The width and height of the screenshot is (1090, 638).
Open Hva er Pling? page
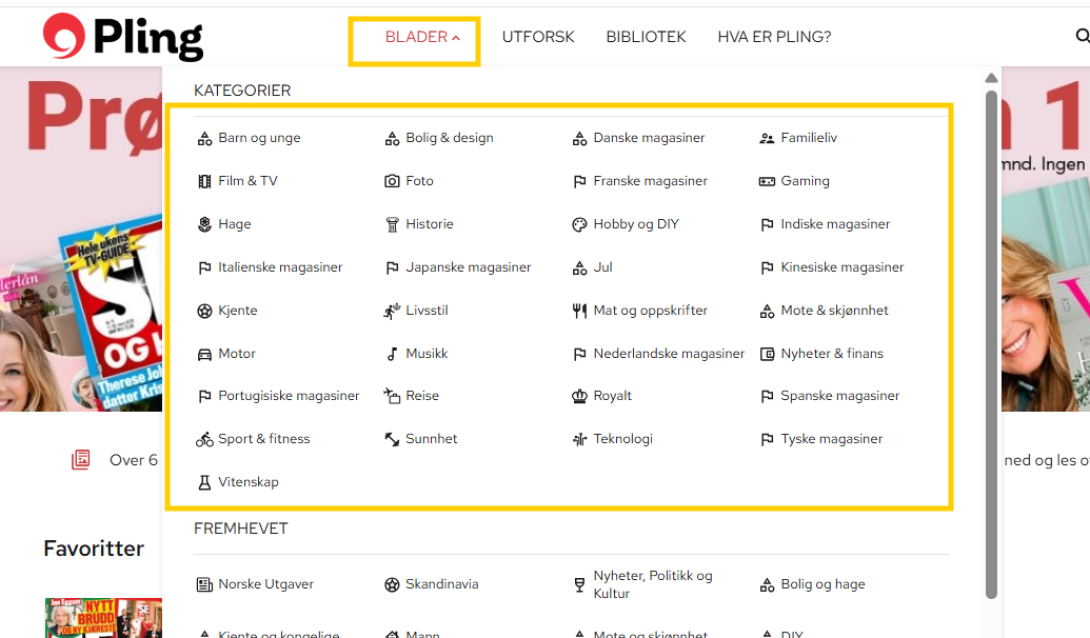tap(774, 37)
